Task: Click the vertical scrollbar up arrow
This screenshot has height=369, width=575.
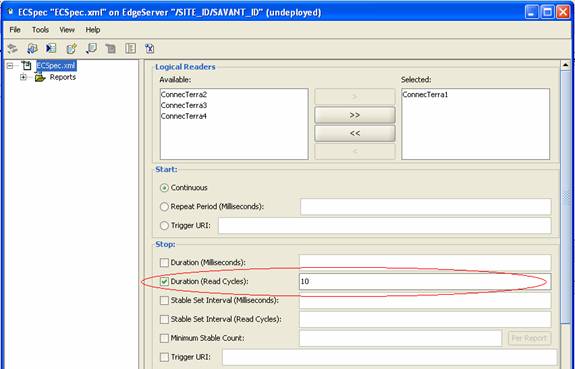Action: point(565,65)
